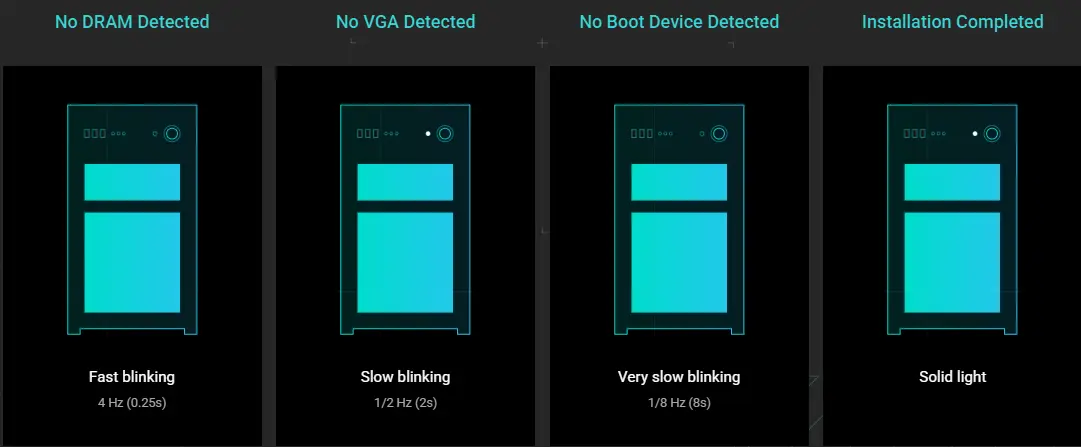Click the large lower panel of No DRAM case
1081x447 pixels.
click(x=132, y=263)
